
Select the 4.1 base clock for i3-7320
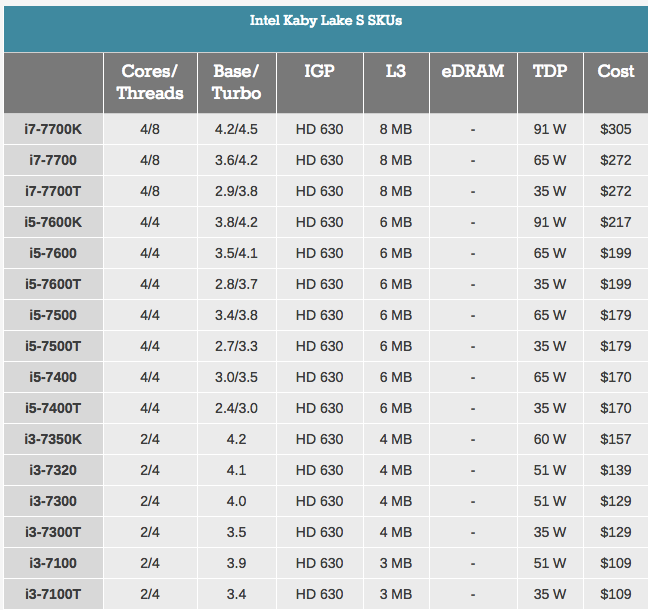pos(236,470)
